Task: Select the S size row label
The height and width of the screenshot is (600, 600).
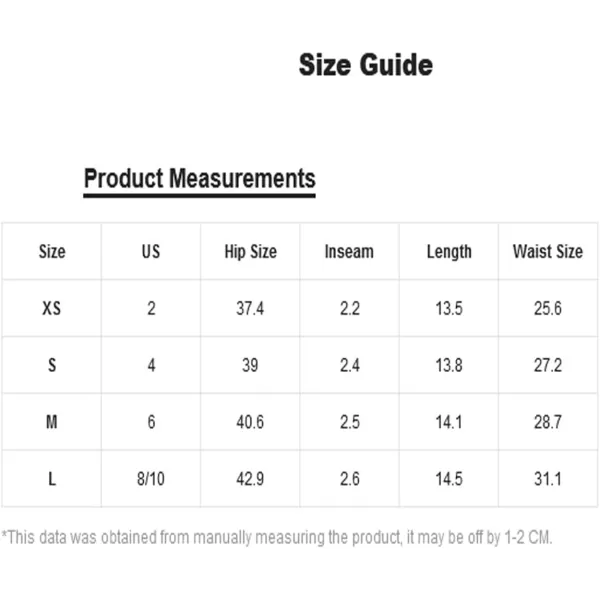Action: coord(52,365)
